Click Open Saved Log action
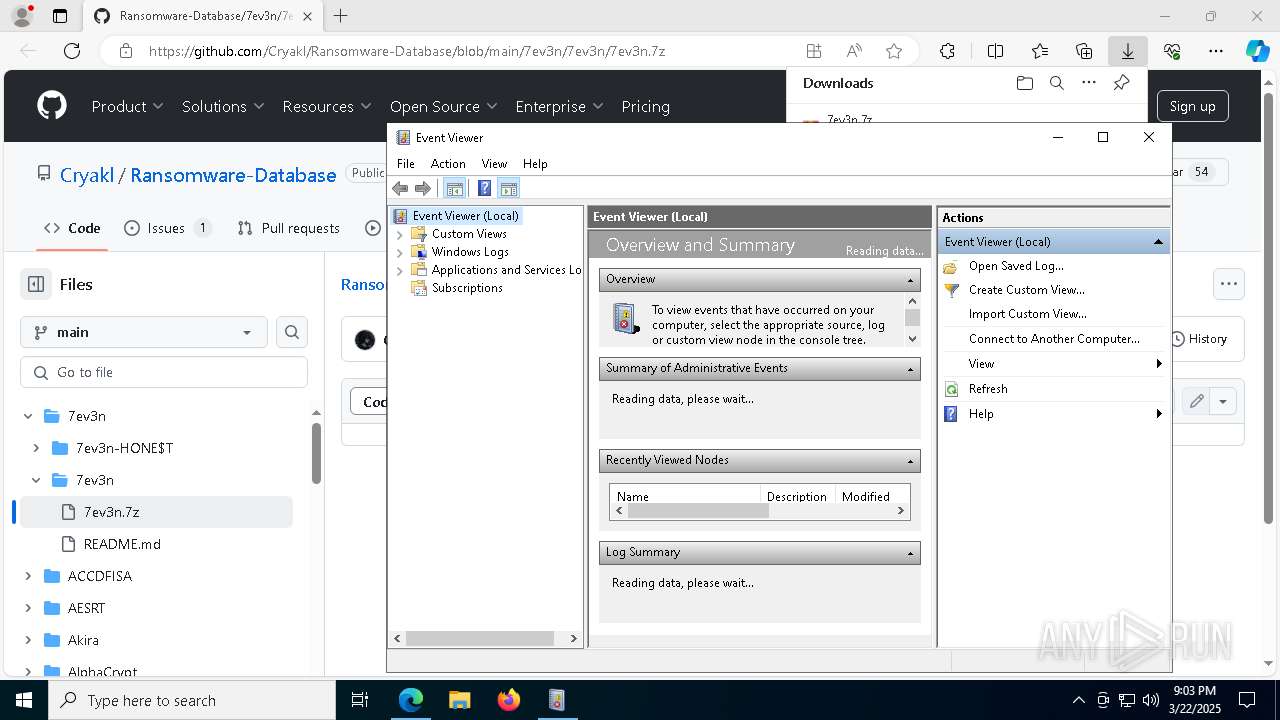Screen dimensions: 1280x720 coord(1016,265)
